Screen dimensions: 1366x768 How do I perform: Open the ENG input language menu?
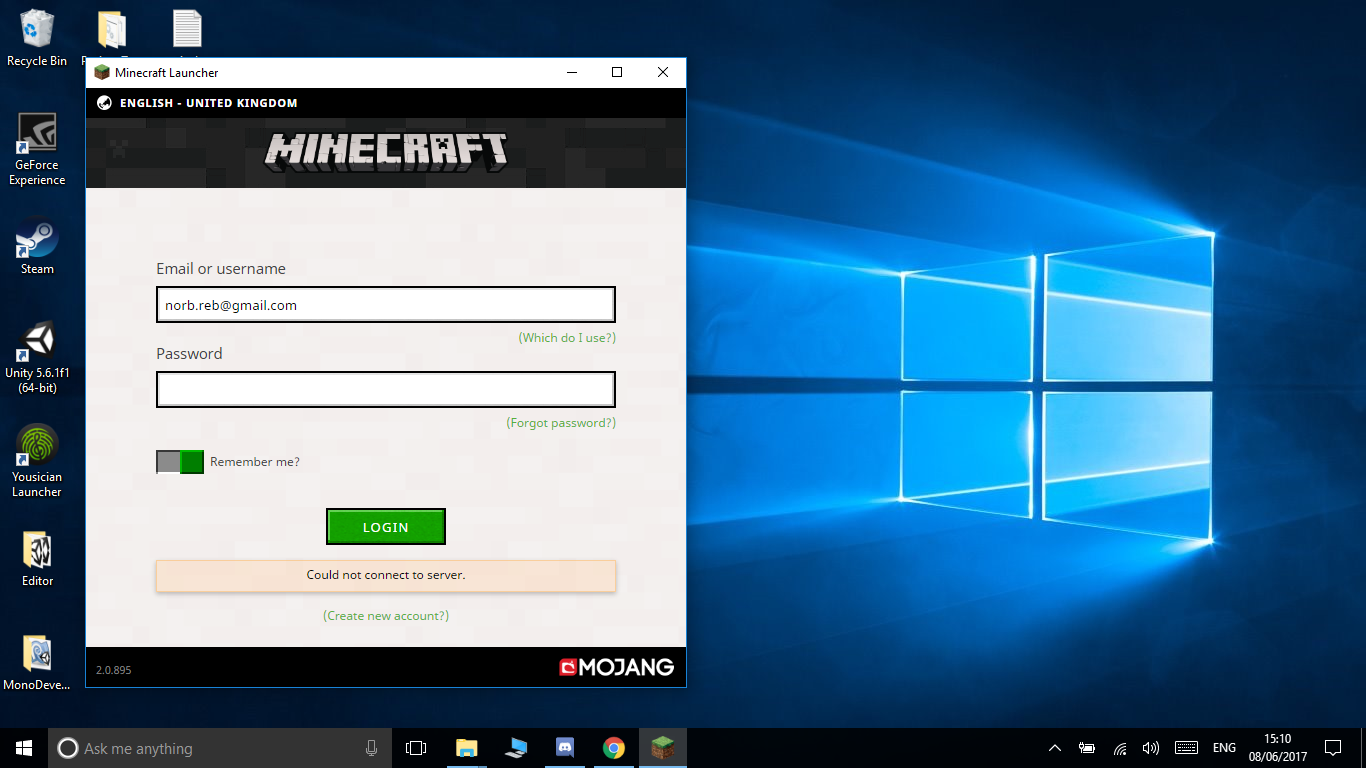[1224, 748]
